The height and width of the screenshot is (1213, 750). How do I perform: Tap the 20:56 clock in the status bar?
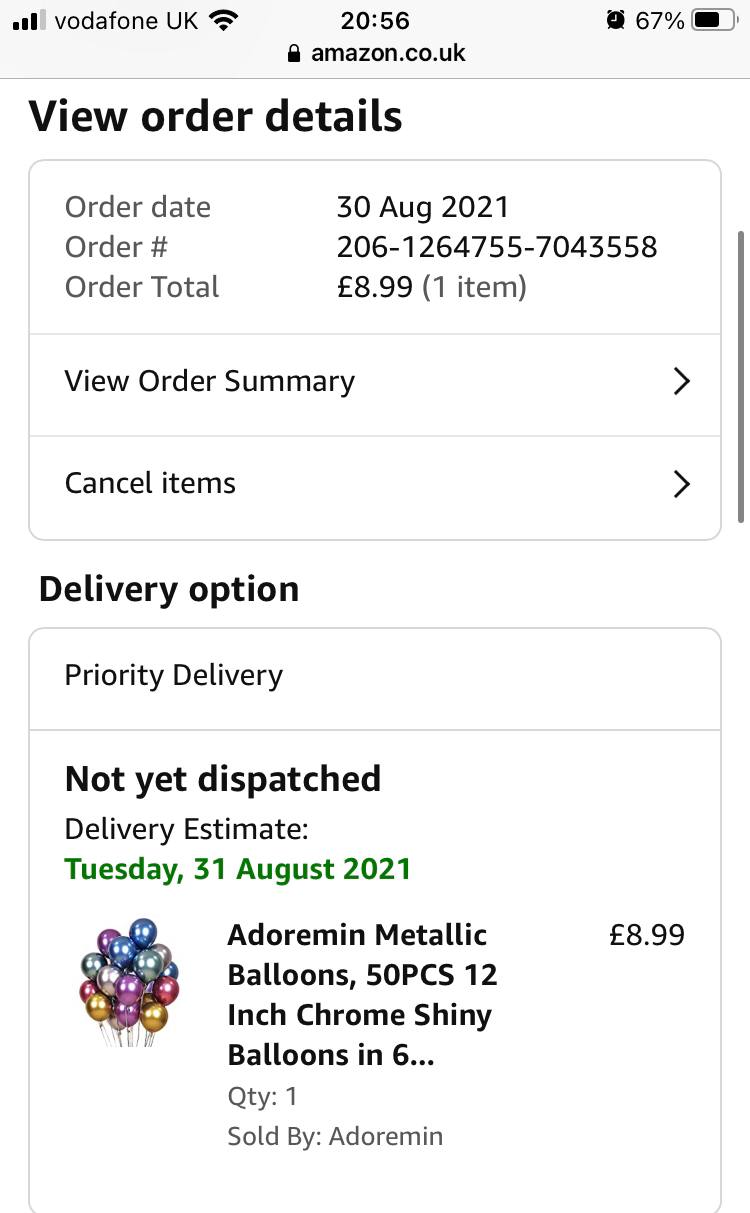[x=375, y=20]
